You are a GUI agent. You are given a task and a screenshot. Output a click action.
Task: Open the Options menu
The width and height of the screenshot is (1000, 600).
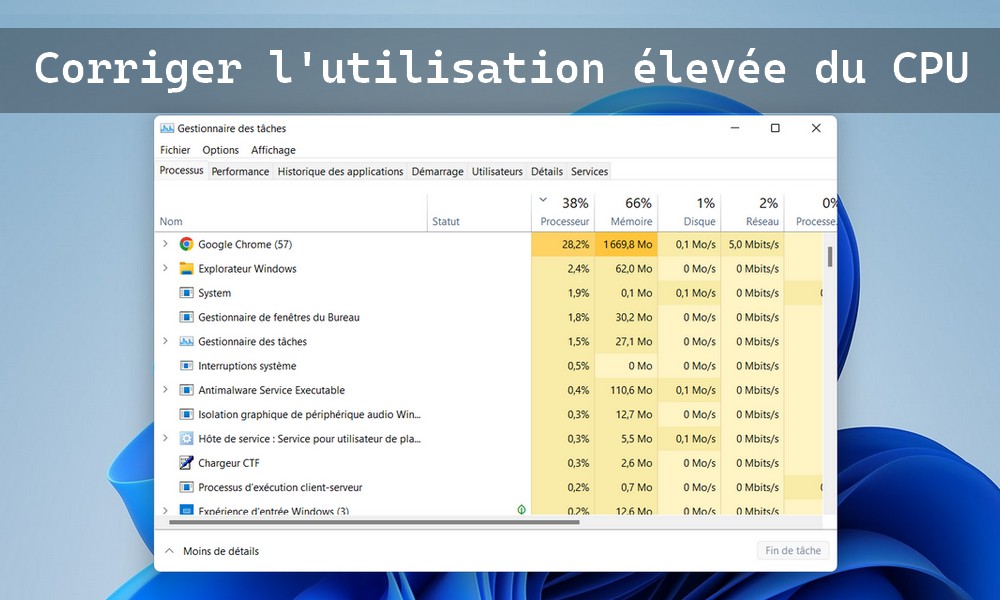[x=220, y=149]
